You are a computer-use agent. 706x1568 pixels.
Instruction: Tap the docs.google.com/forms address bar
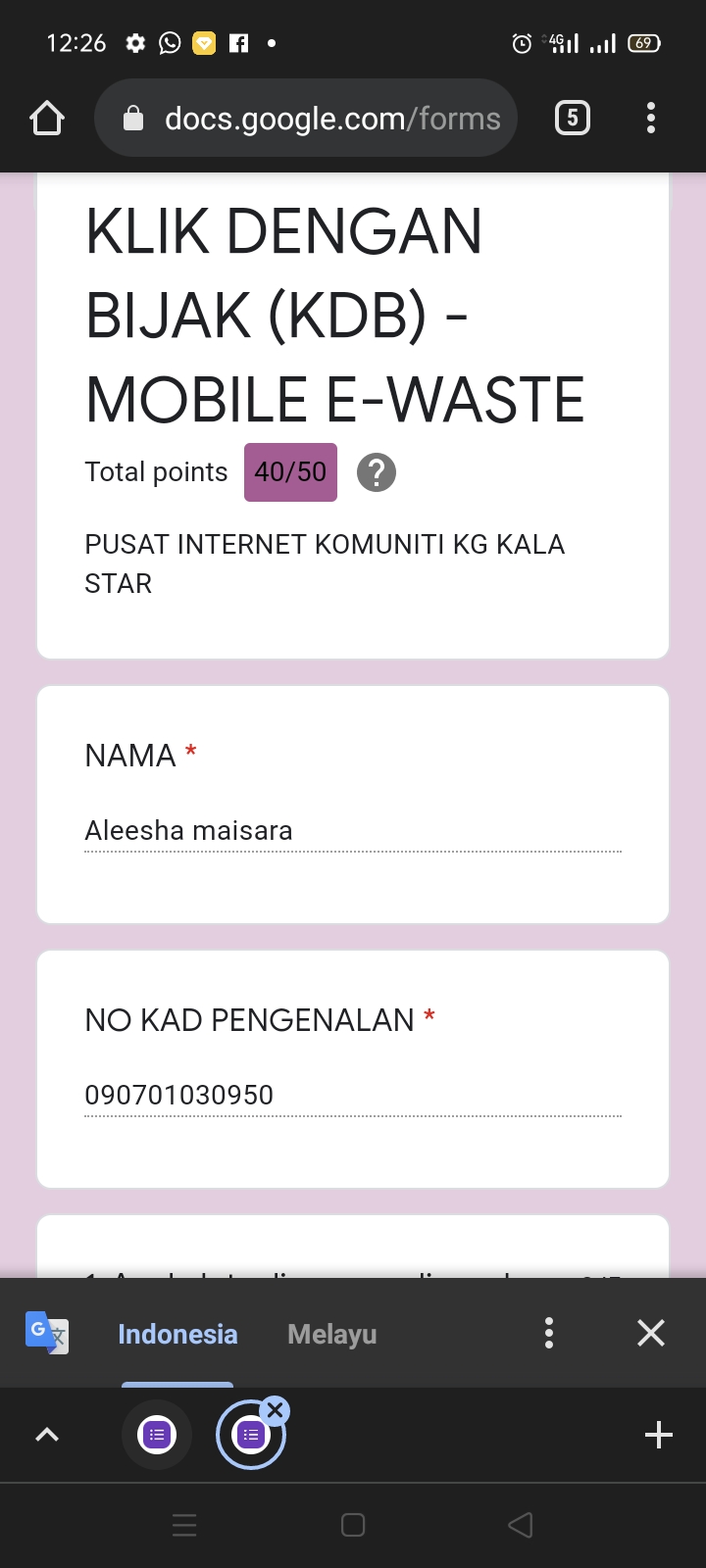point(331,119)
